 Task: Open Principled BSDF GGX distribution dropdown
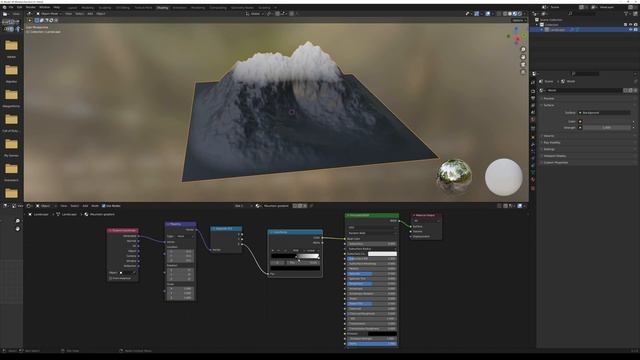click(371, 227)
